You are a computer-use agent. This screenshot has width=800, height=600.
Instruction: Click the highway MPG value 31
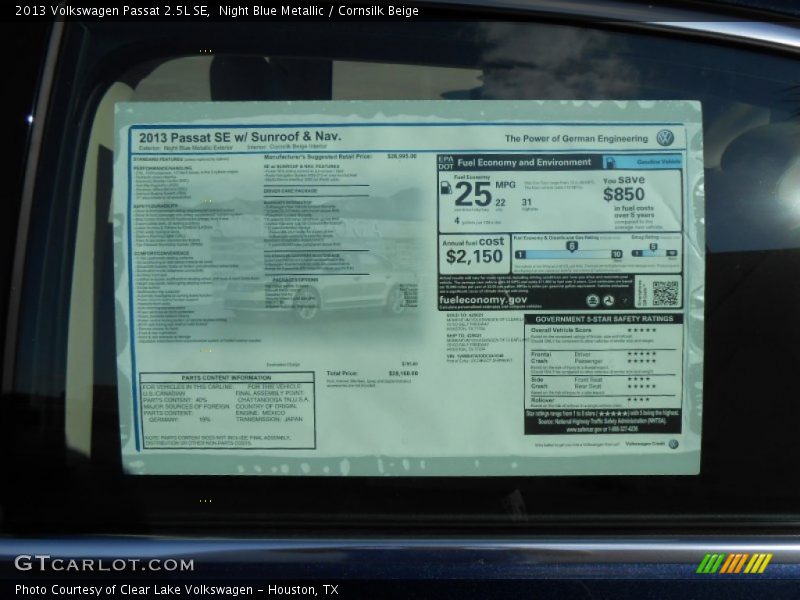pos(527,202)
